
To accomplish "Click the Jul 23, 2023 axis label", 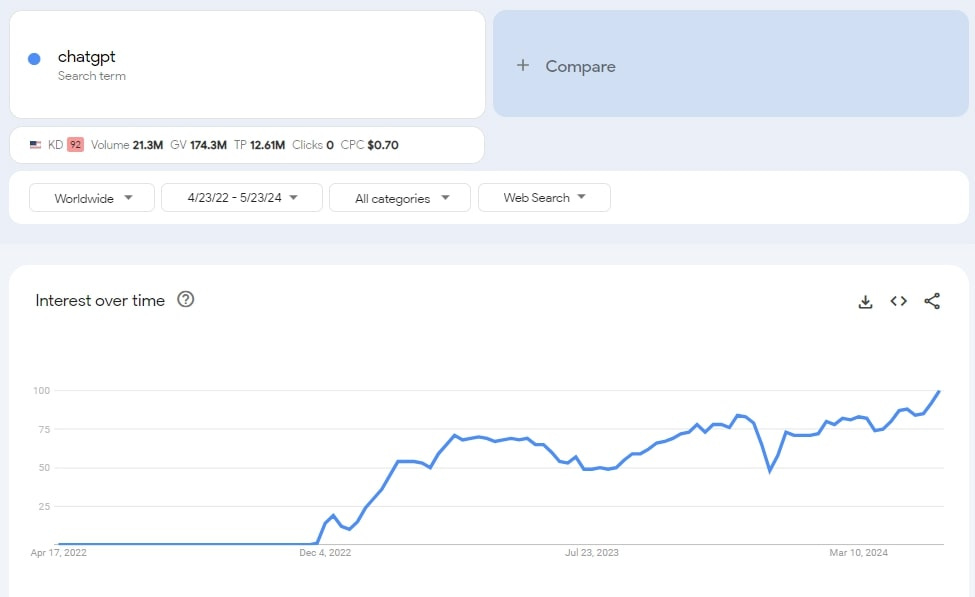I will pyautogui.click(x=591, y=552).
